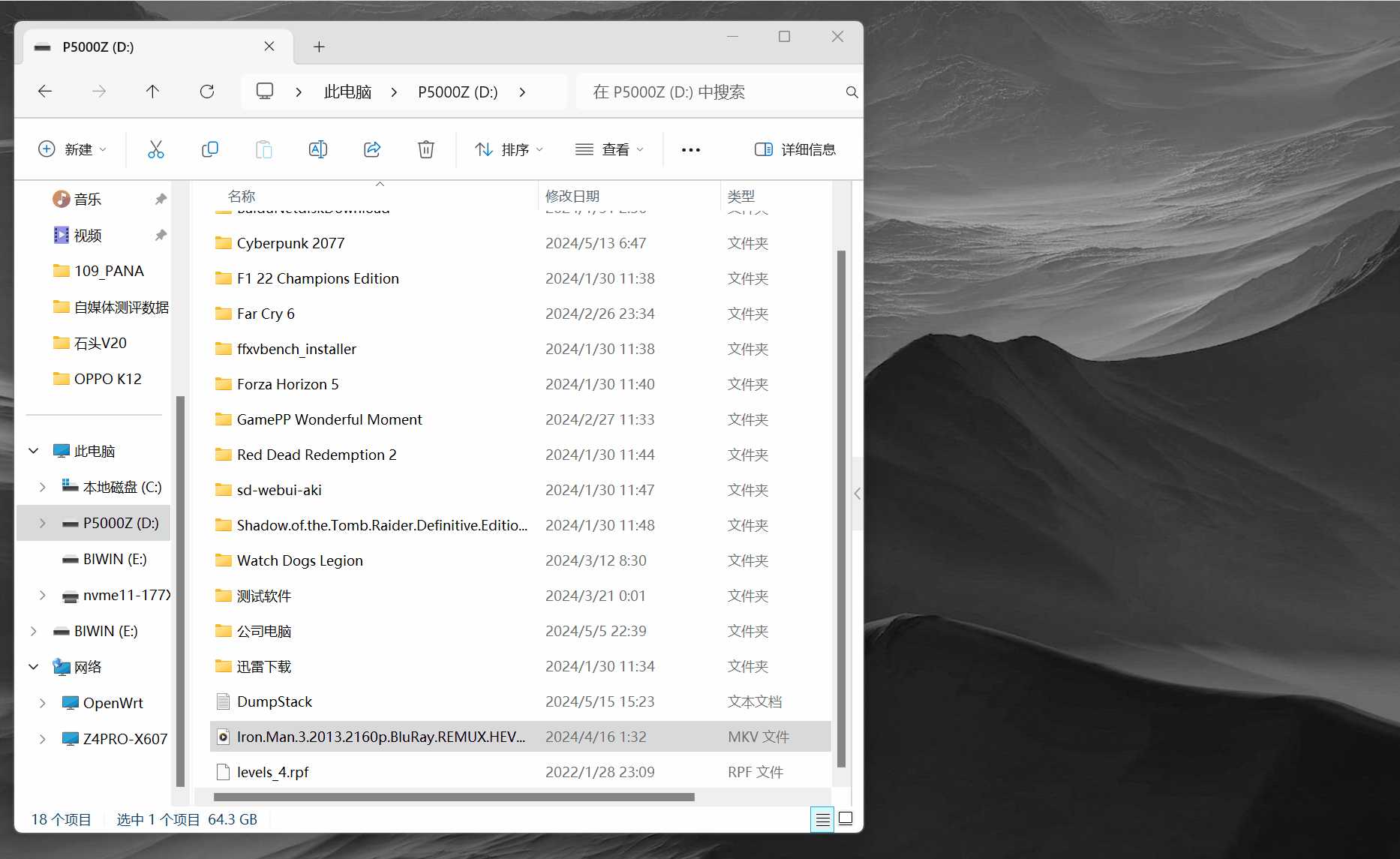Image resolution: width=1400 pixels, height=859 pixels.
Task: Expand Z4PRO-X607 network node
Action: click(43, 739)
